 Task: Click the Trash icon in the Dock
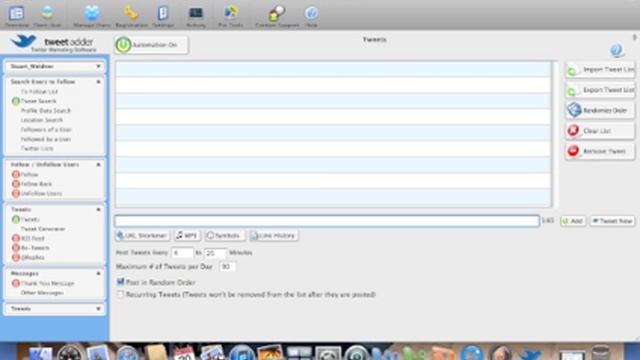[600, 353]
